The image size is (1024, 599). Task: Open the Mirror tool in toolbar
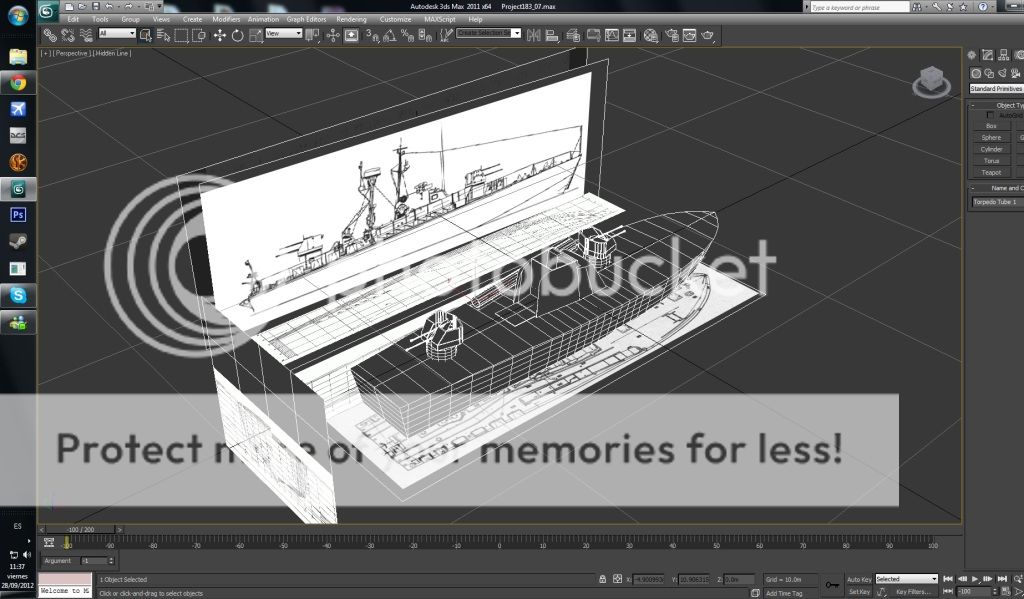[x=534, y=35]
